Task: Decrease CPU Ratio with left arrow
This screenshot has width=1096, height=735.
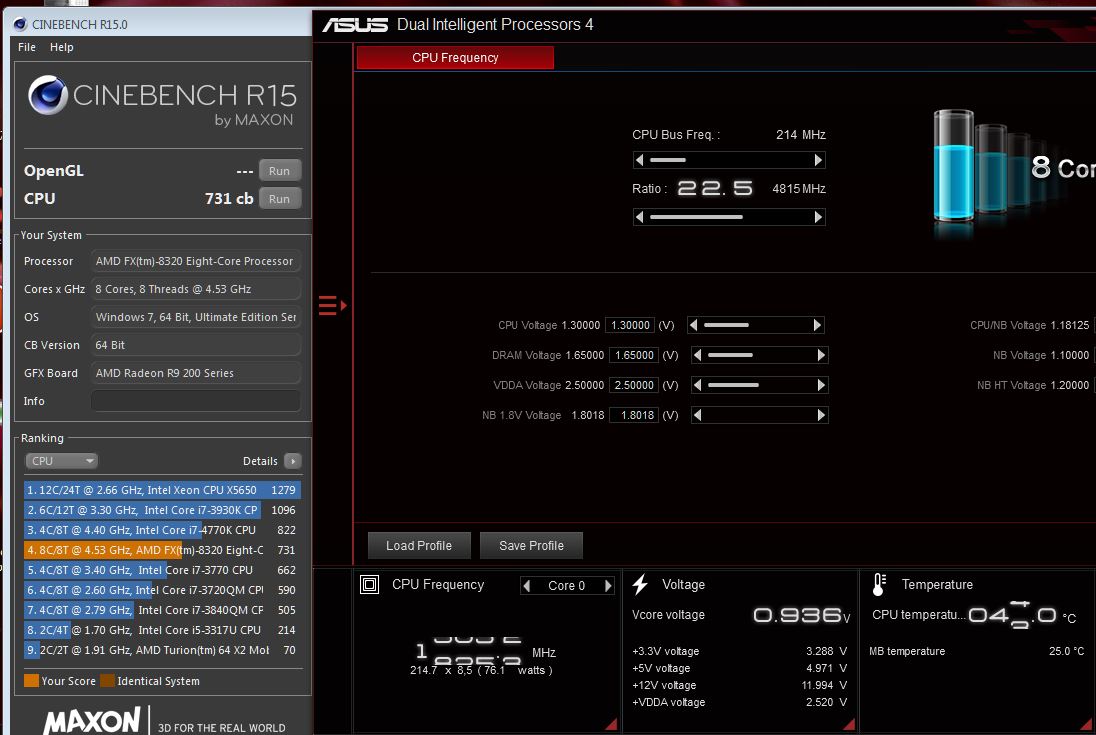Action: click(639, 217)
